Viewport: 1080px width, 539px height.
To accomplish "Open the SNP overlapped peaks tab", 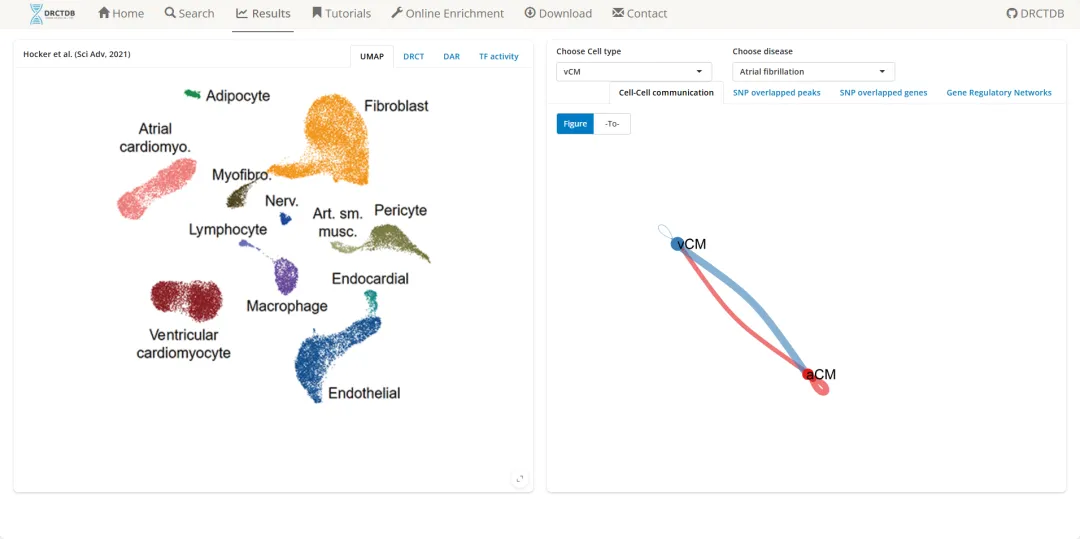I will coord(776,93).
